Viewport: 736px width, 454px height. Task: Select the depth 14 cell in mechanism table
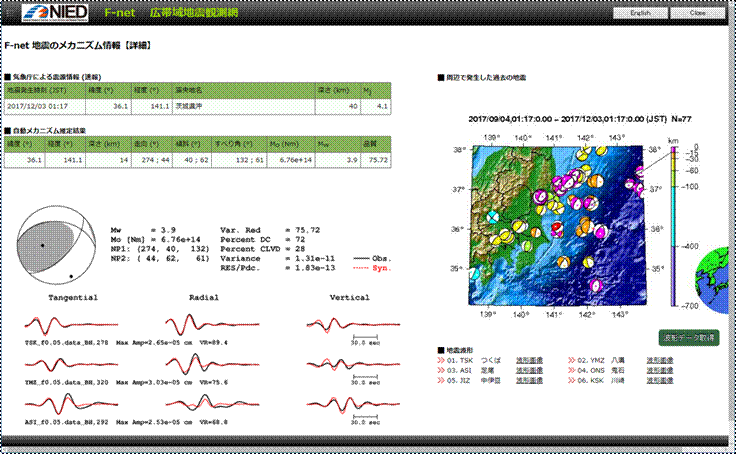(108, 160)
